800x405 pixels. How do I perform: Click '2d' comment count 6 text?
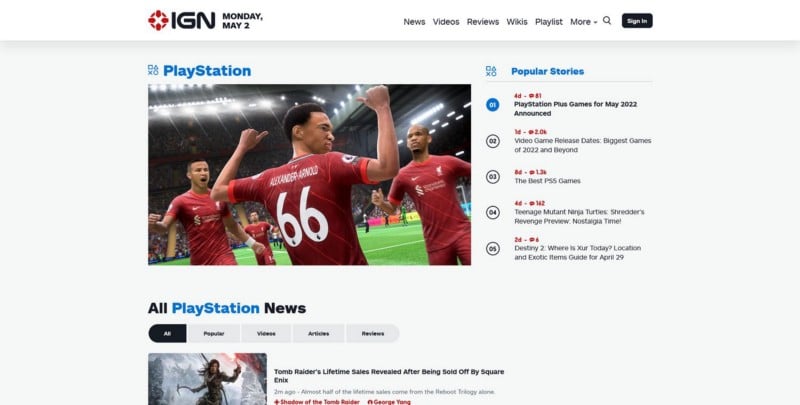tap(526, 240)
